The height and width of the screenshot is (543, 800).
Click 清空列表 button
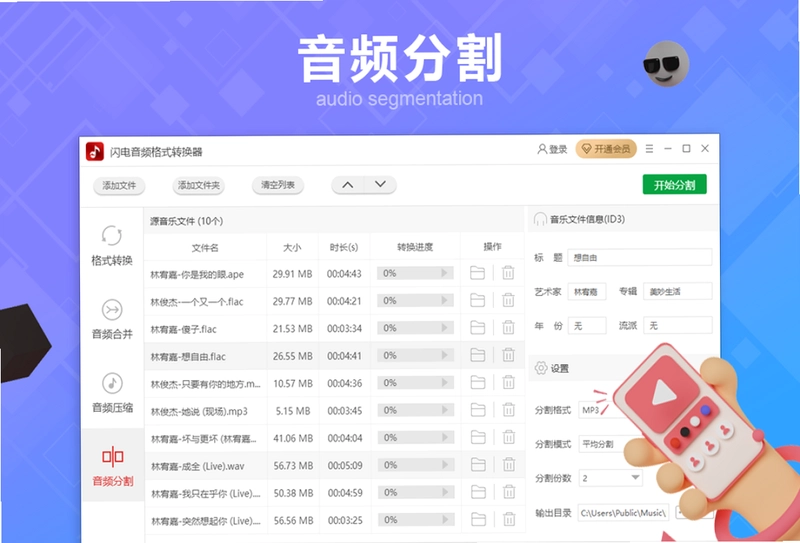click(x=278, y=185)
